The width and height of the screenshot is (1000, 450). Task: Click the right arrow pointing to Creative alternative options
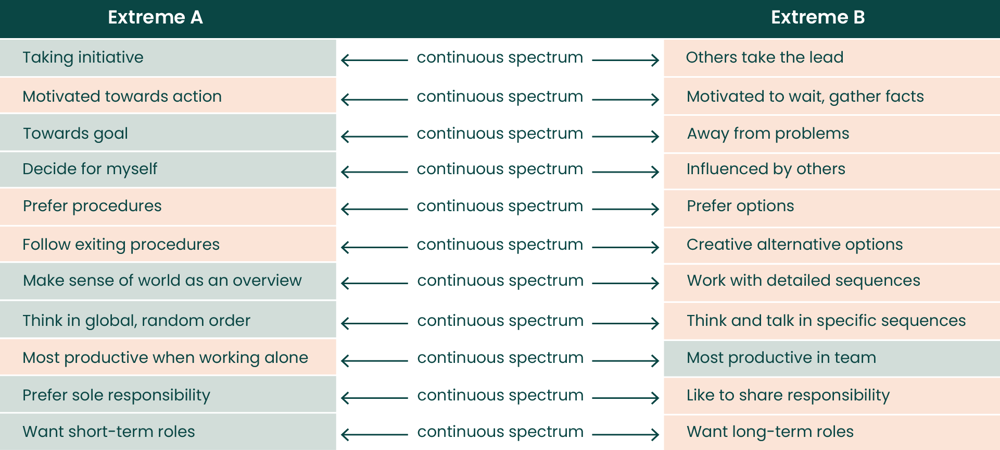coord(626,248)
